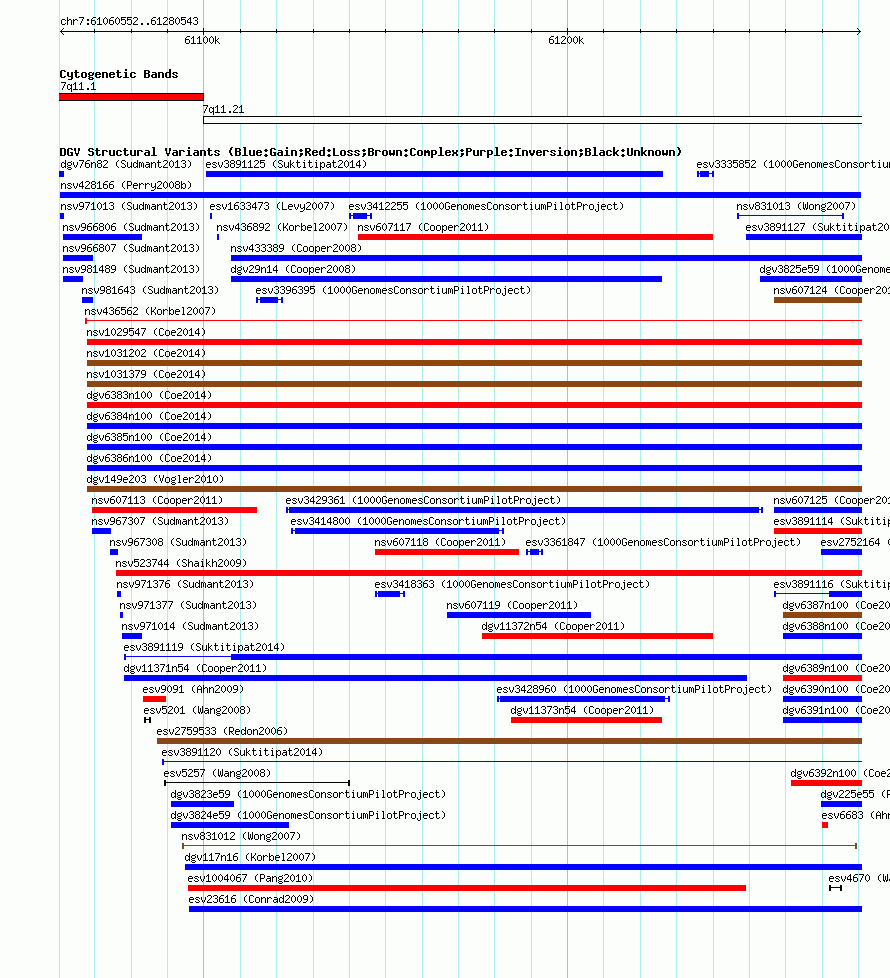Open nsv433389 (Cooper2008) variant entry
890x978 pixels.
pos(296,248)
